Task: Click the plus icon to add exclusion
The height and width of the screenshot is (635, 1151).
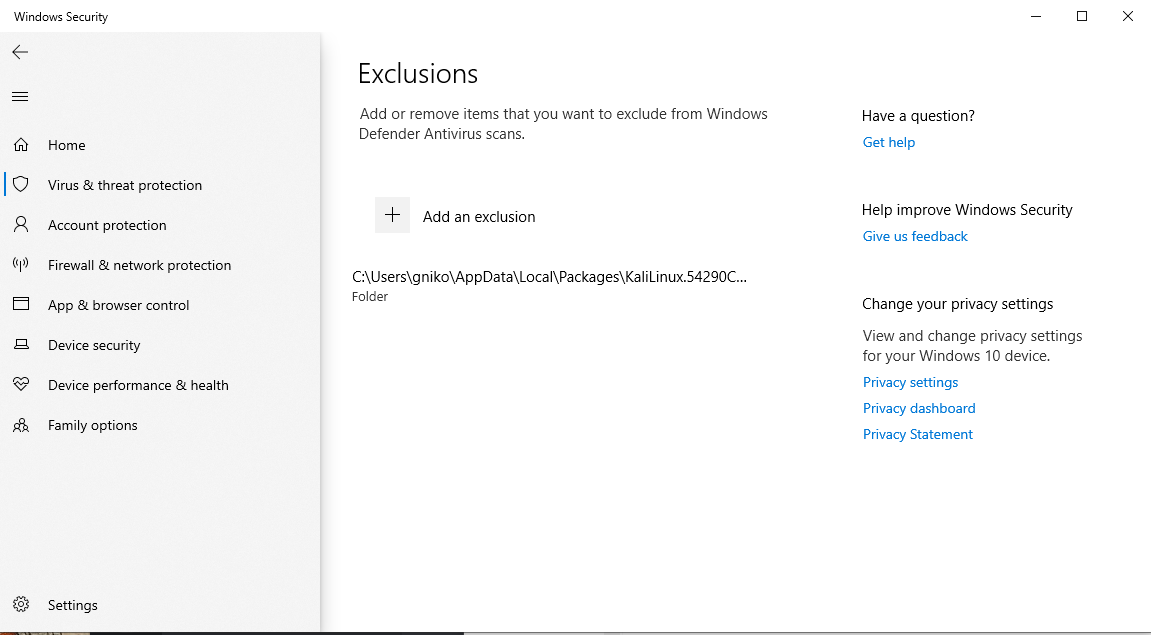Action: pyautogui.click(x=392, y=215)
